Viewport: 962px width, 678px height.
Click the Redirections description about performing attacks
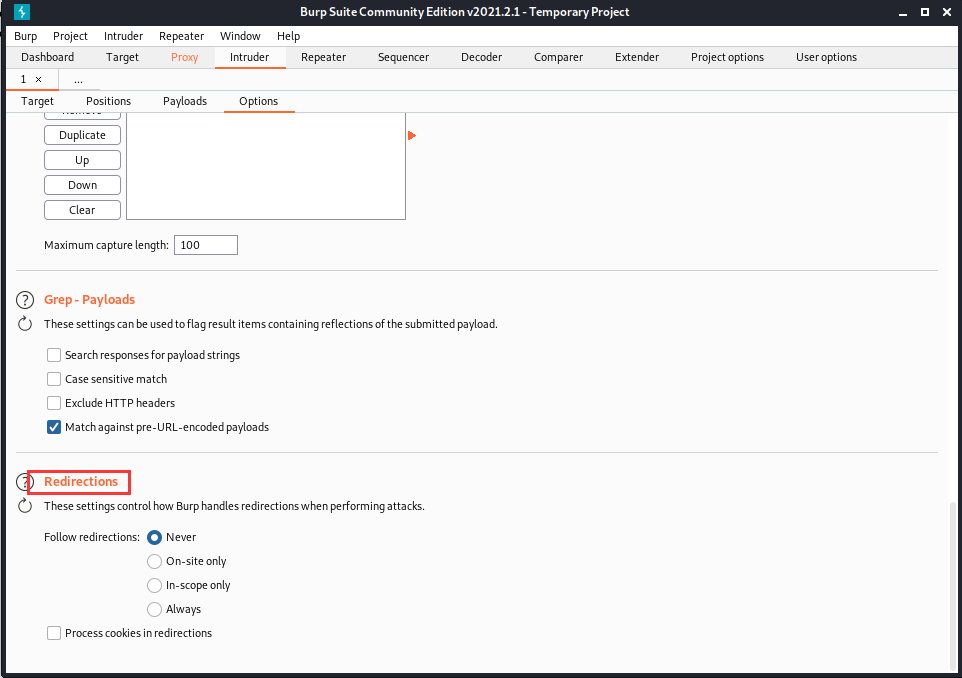click(234, 506)
